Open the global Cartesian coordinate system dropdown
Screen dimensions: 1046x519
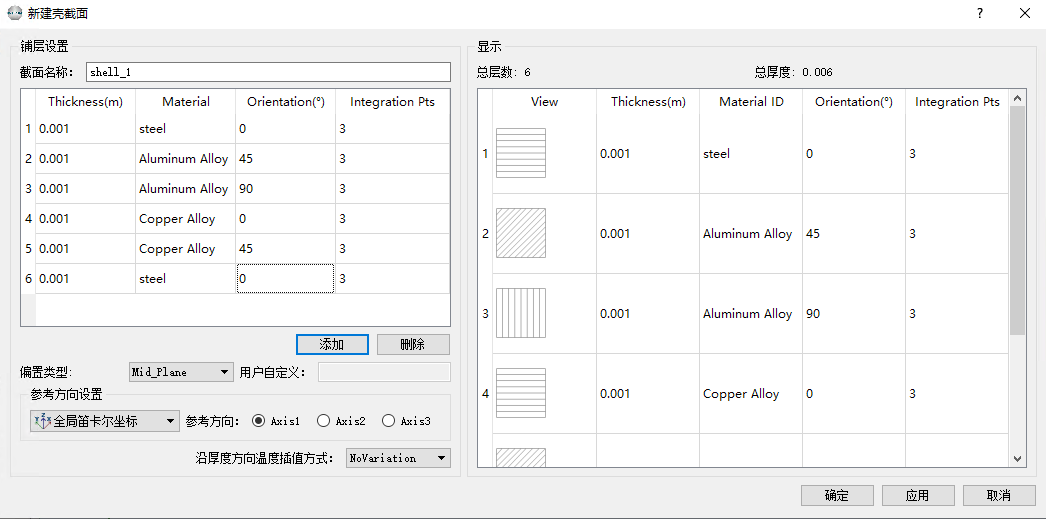coord(105,421)
